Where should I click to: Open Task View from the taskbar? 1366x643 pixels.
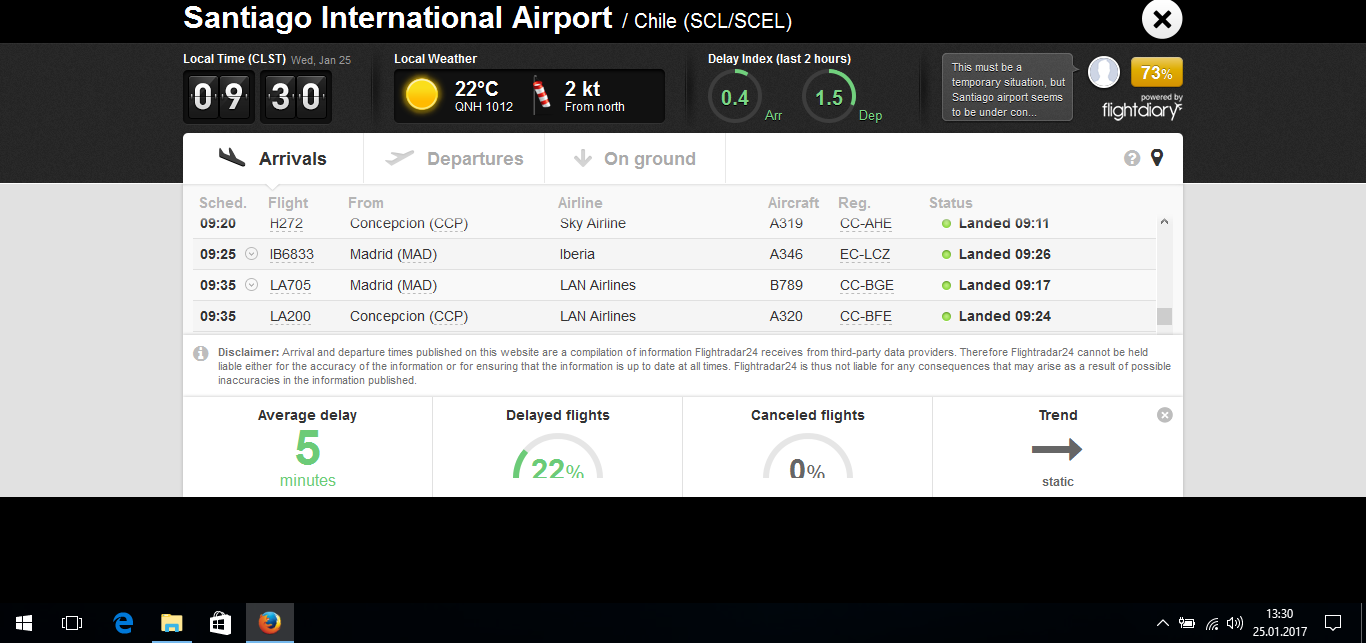tap(72, 622)
